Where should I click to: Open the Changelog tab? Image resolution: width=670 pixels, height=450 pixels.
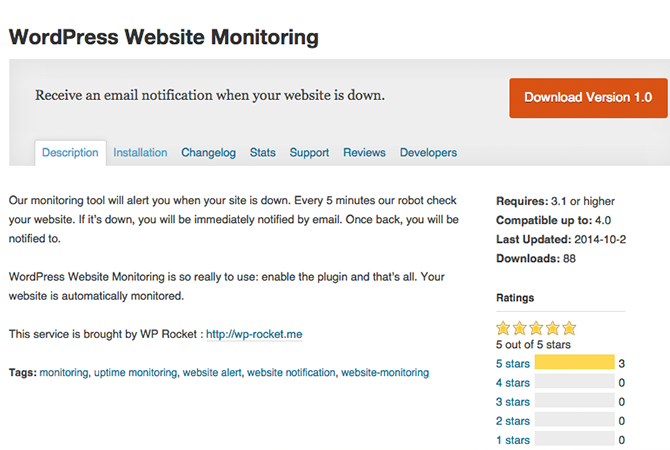[209, 153]
